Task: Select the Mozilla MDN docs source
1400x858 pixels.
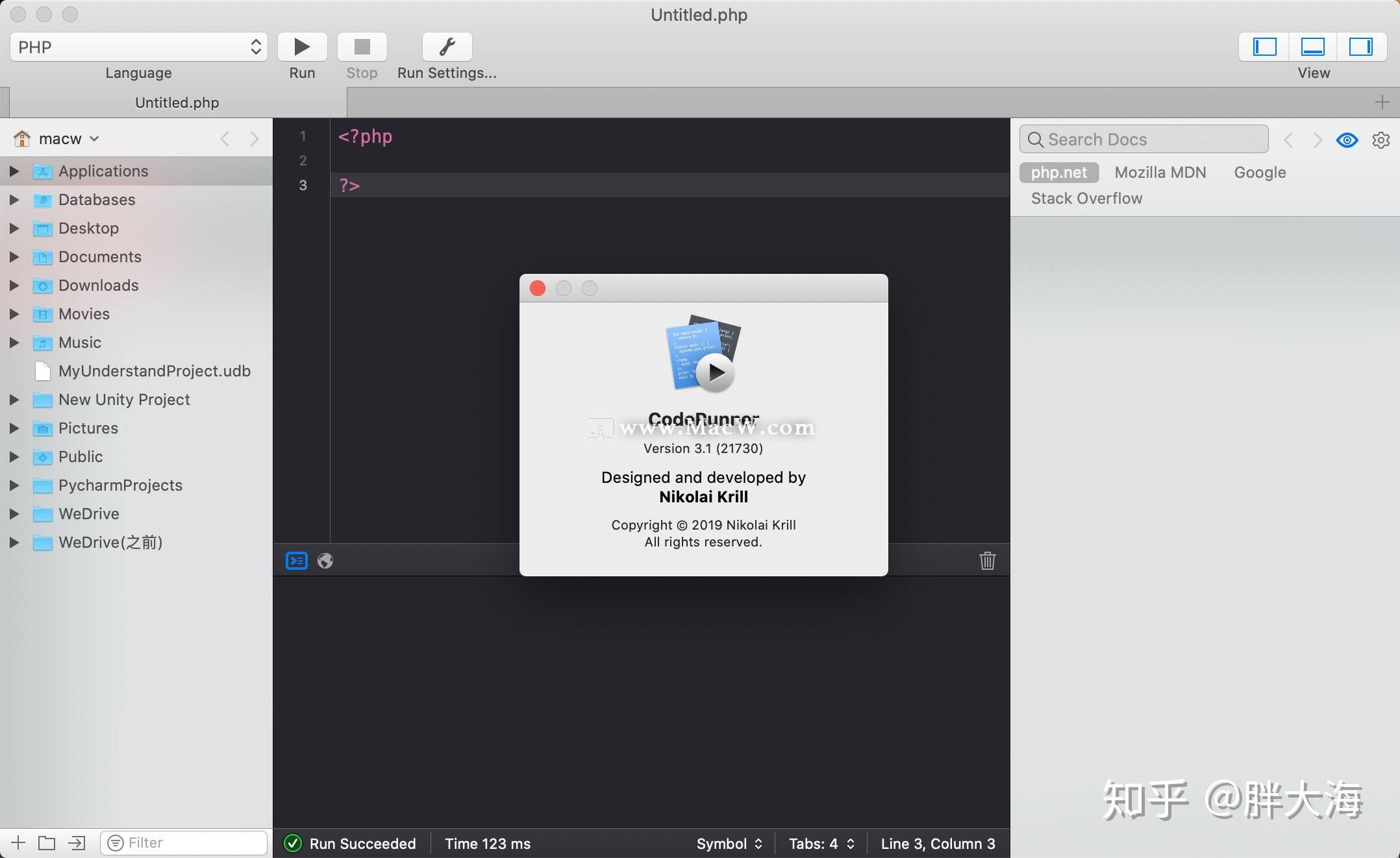Action: (1160, 173)
